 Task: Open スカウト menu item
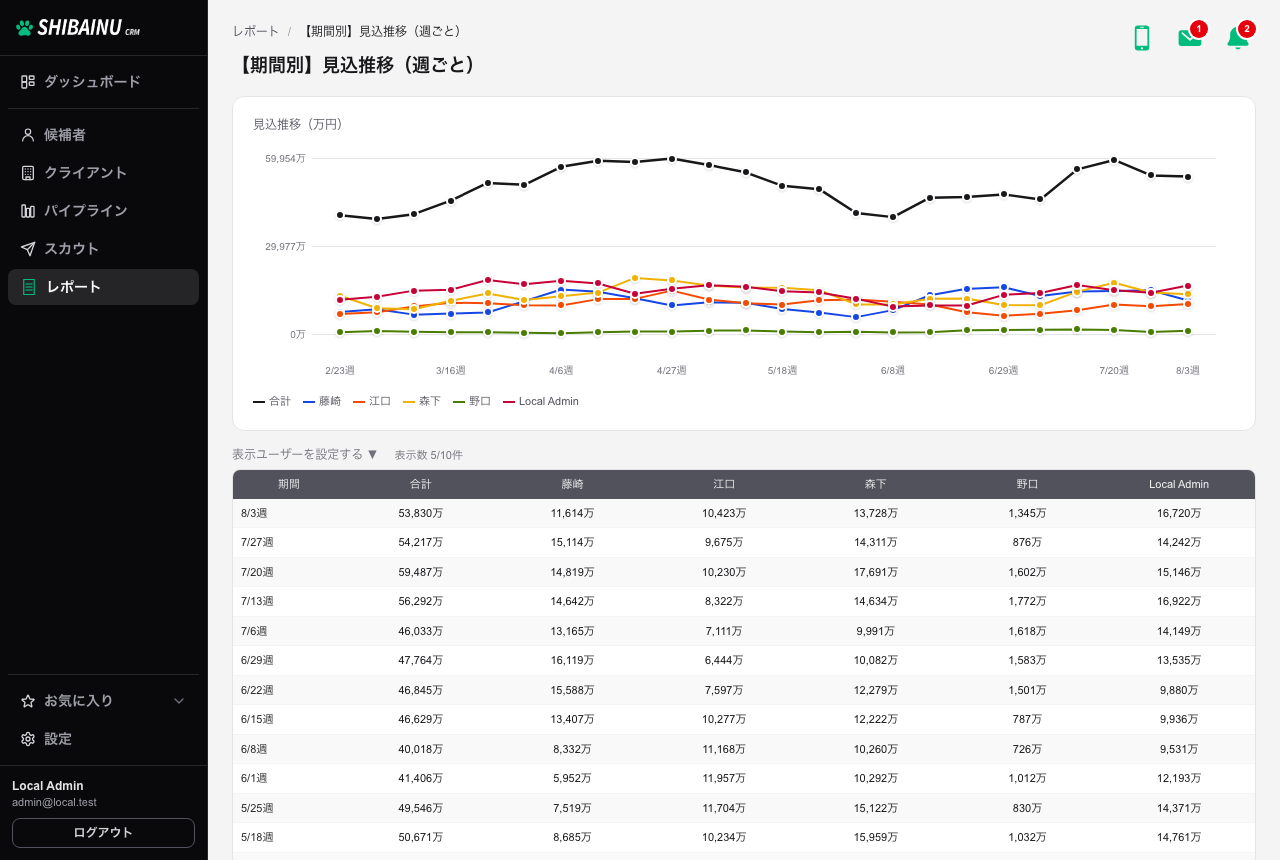pyautogui.click(x=104, y=249)
